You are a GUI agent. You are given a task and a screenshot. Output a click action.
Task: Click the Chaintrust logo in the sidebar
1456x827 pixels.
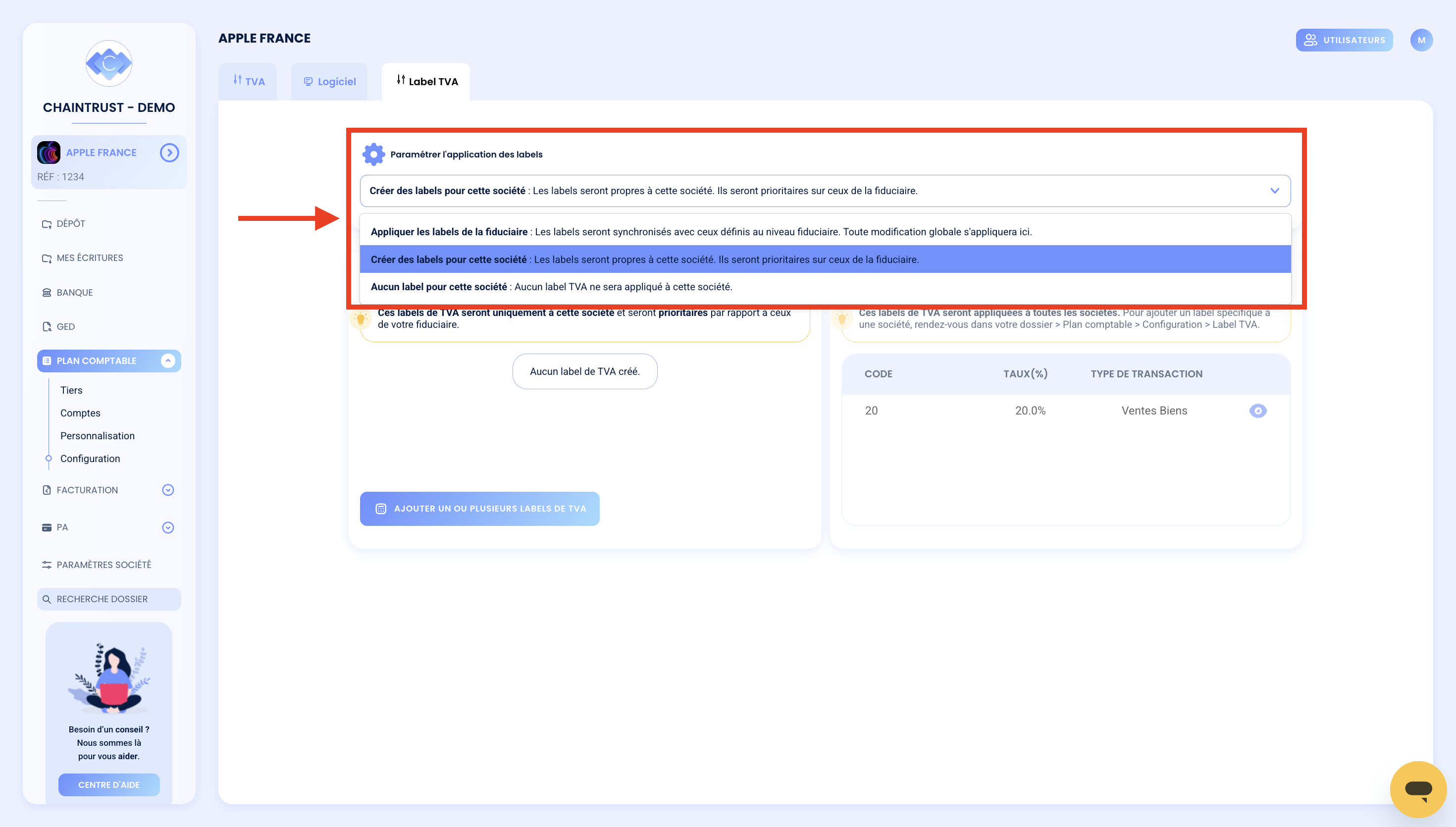(108, 63)
